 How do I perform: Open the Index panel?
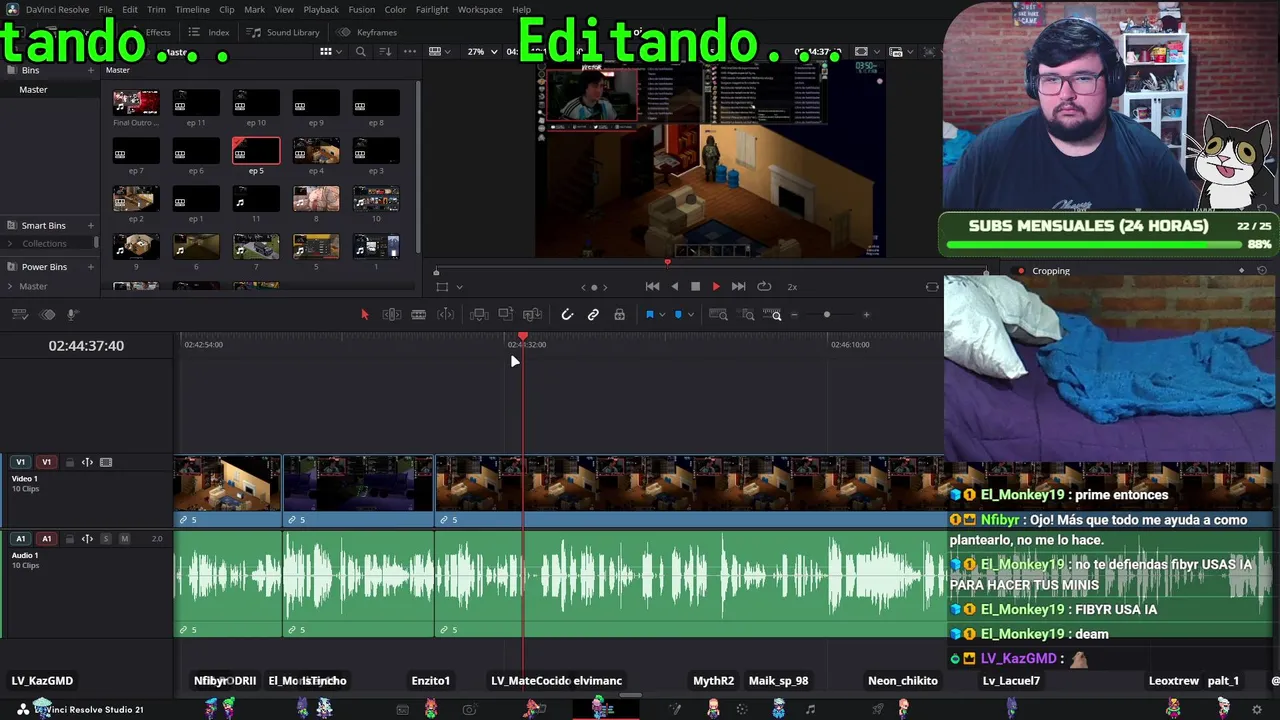click(209, 32)
